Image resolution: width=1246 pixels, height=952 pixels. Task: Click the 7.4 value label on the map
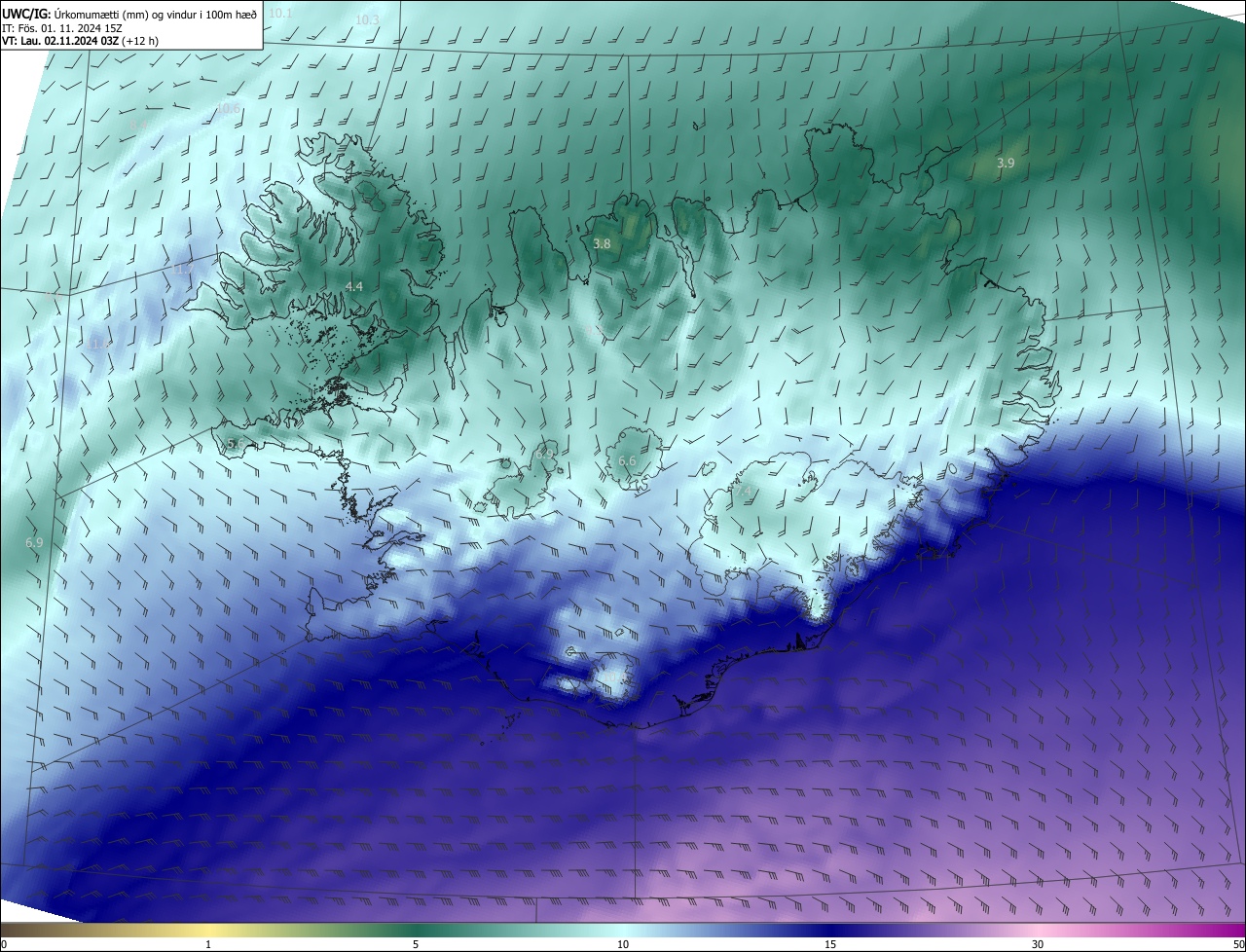point(743,492)
